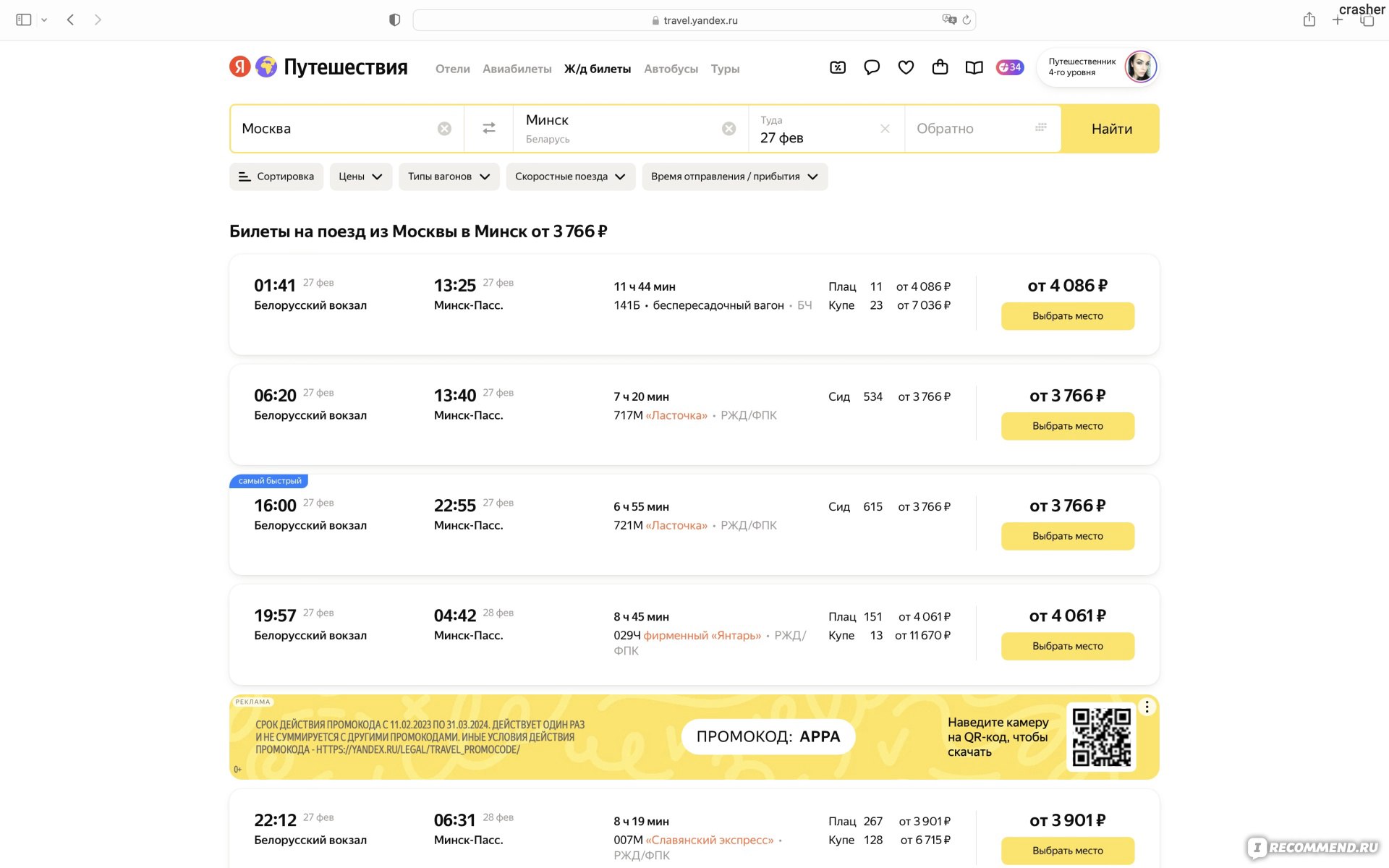Open фирменный «Янтарь» train link
This screenshot has width=1389, height=868.
pyautogui.click(x=702, y=635)
